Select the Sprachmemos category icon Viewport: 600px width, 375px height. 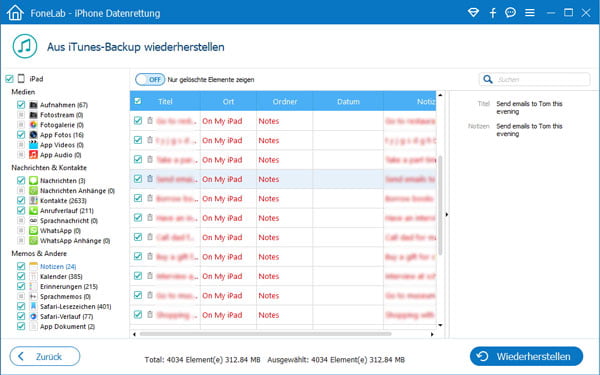[33, 297]
